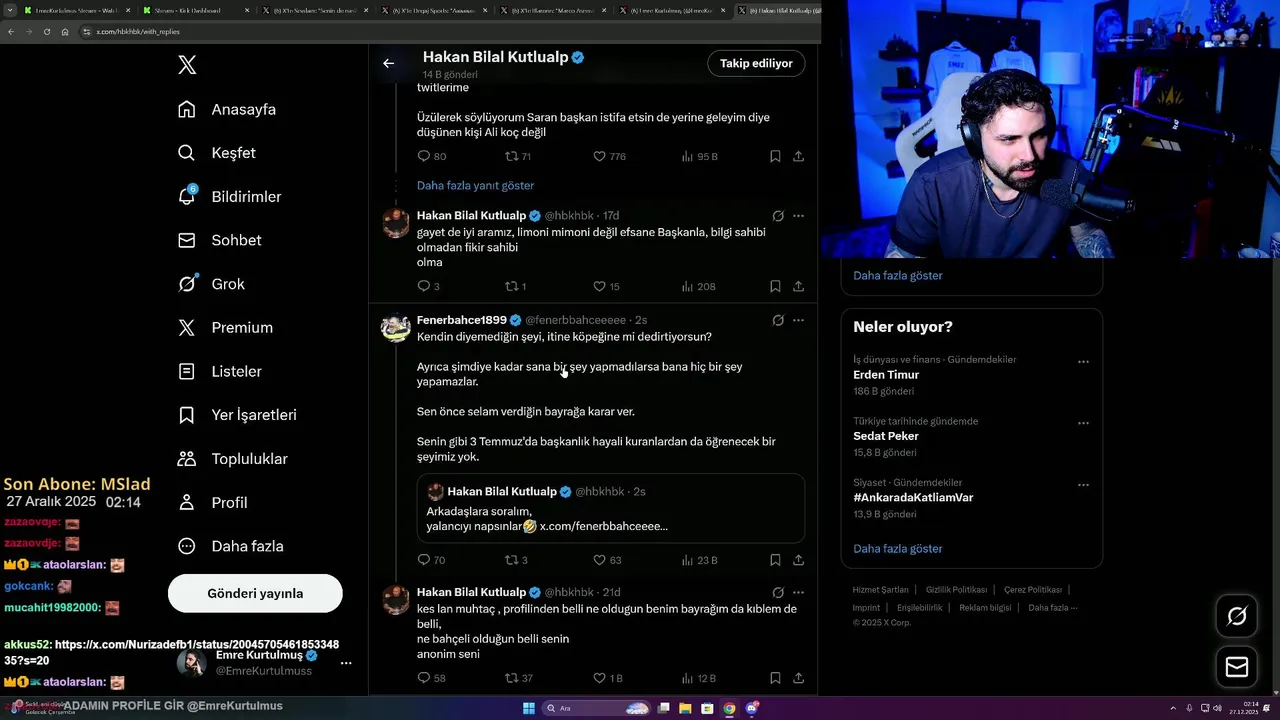This screenshot has width=1280, height=720.
Task: Repost the post with 71 reposts
Action: (517, 156)
